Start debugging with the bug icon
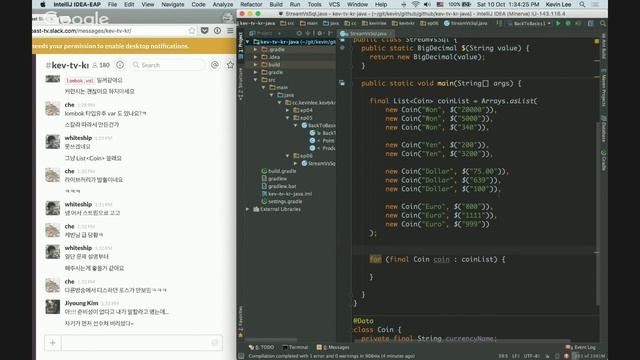This screenshot has height=360, width=640. tap(568, 24)
